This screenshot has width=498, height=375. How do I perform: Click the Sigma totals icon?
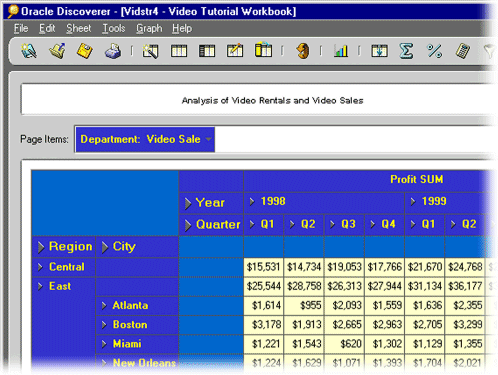[406, 51]
